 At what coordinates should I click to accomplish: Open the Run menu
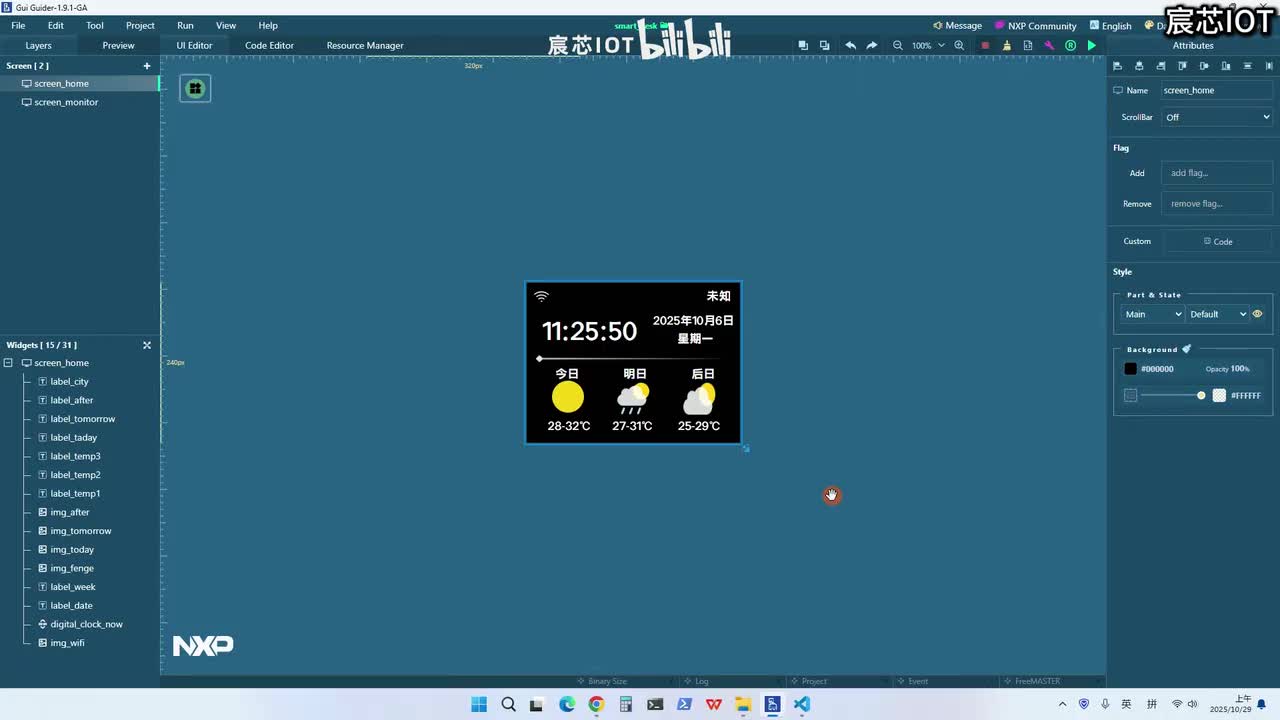tap(185, 25)
